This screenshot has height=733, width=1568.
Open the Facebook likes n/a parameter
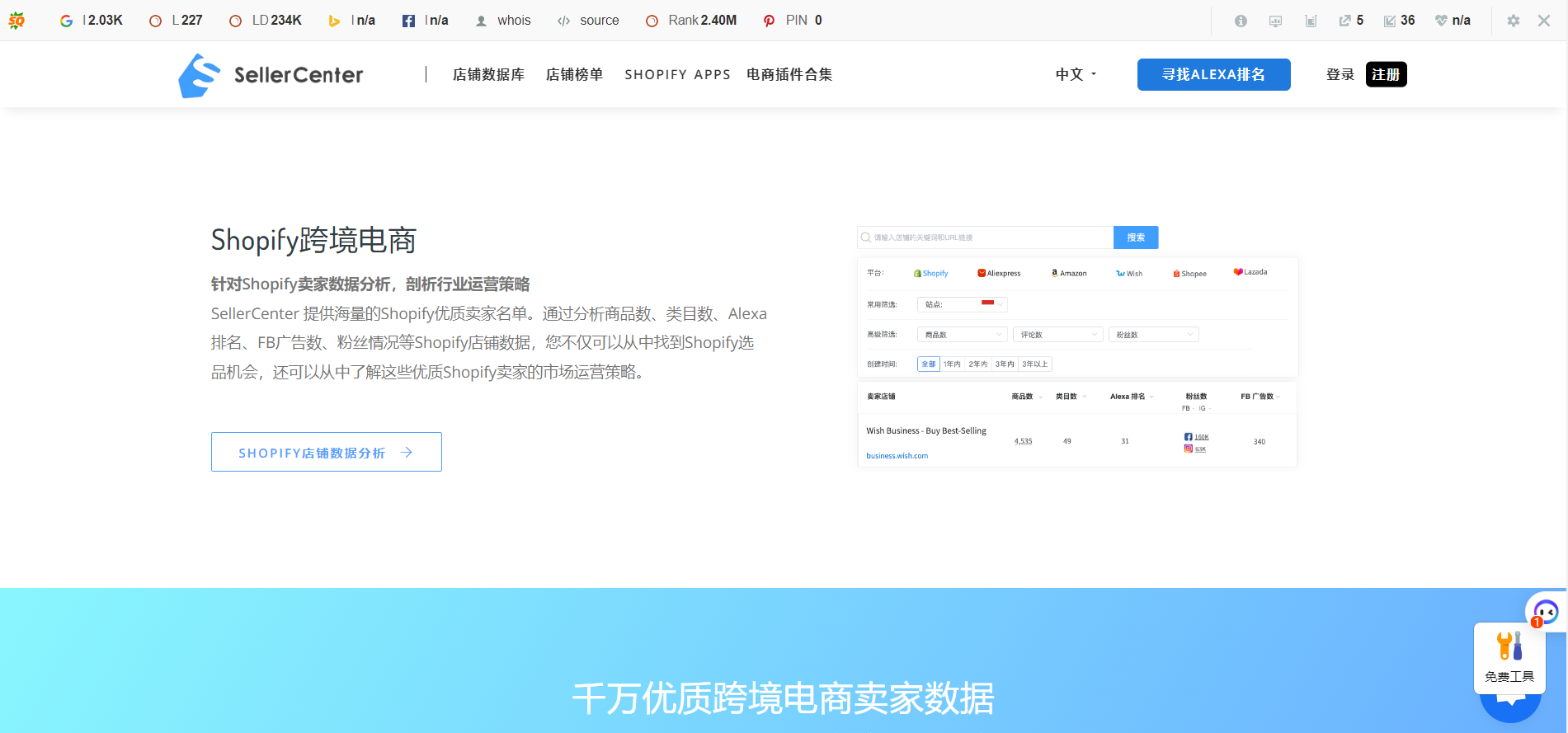click(425, 21)
